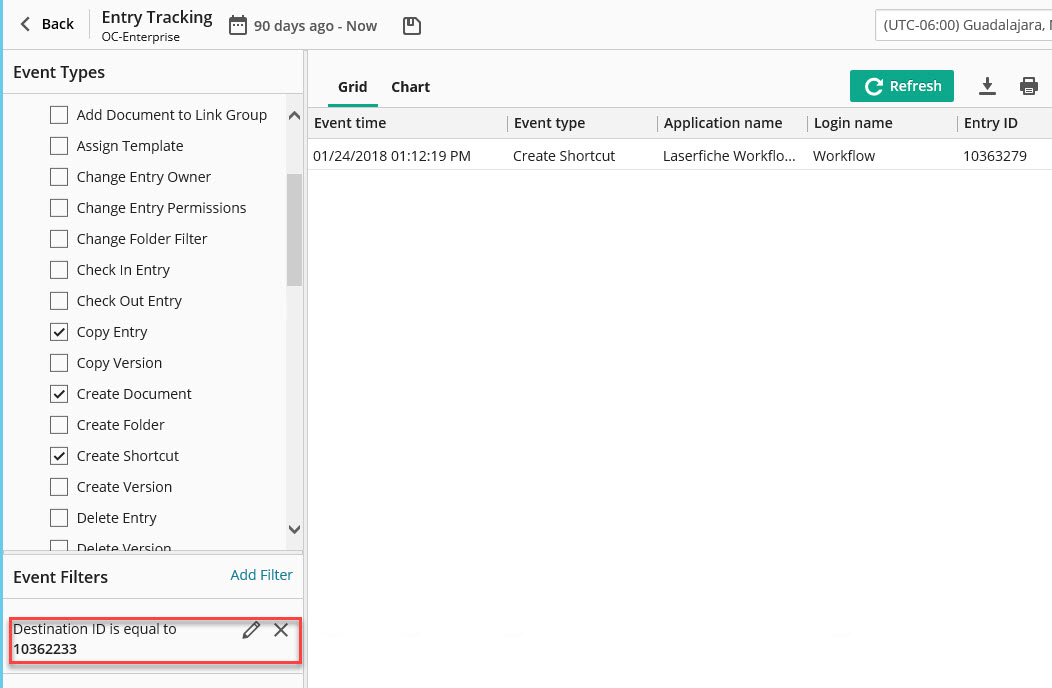Enable the Create Folder checkbox
Screen dimensions: 1052x688
[x=60, y=425]
